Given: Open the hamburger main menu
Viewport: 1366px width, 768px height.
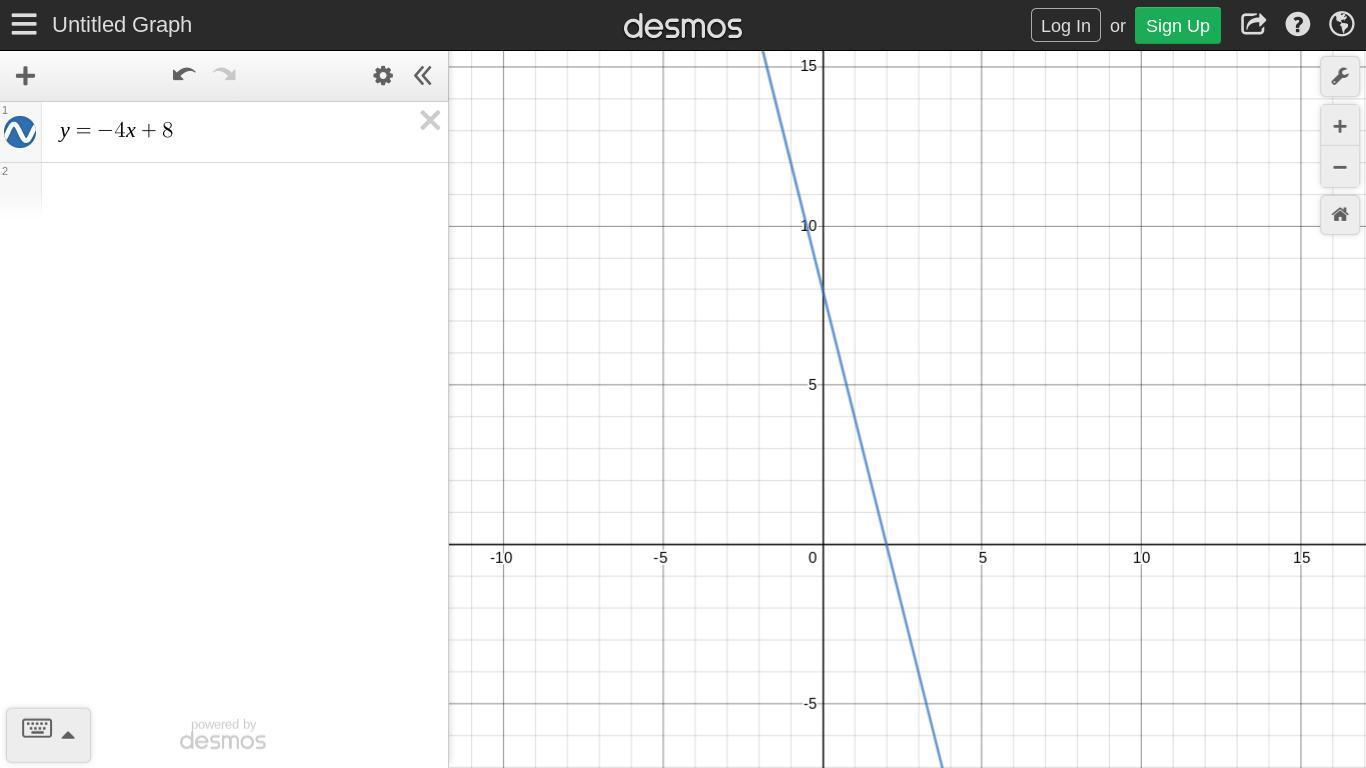Looking at the screenshot, I should click(24, 24).
